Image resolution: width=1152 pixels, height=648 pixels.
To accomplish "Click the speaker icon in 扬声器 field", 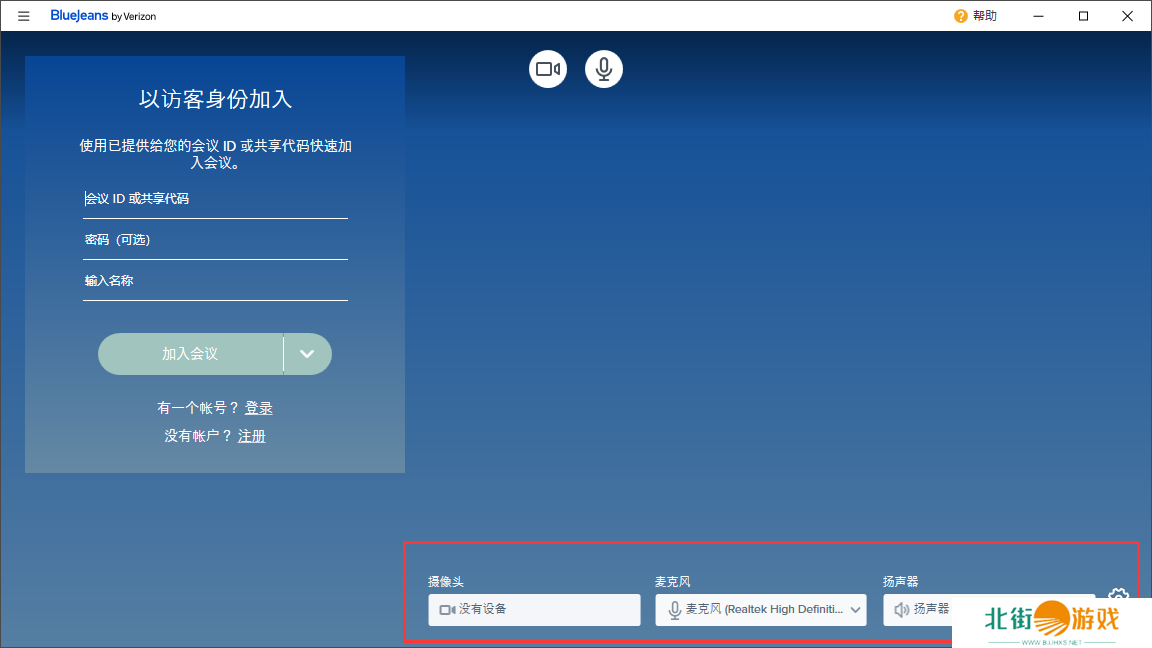I will 901,609.
